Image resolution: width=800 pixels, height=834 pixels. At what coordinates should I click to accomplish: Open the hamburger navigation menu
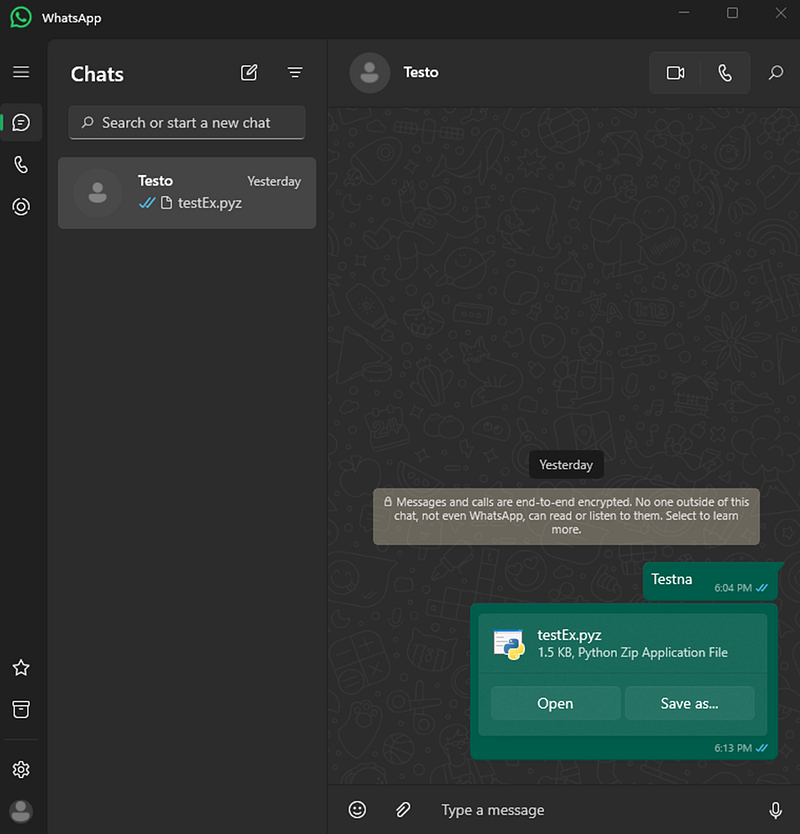click(x=21, y=72)
